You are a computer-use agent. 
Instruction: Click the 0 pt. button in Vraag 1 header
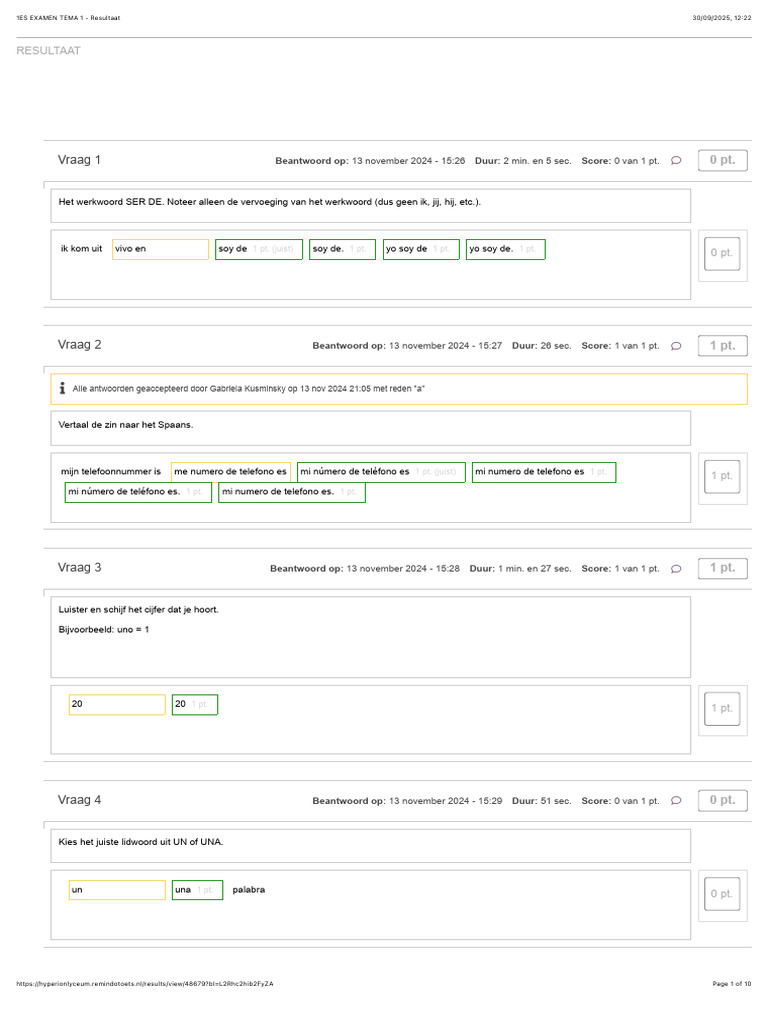[x=722, y=160]
